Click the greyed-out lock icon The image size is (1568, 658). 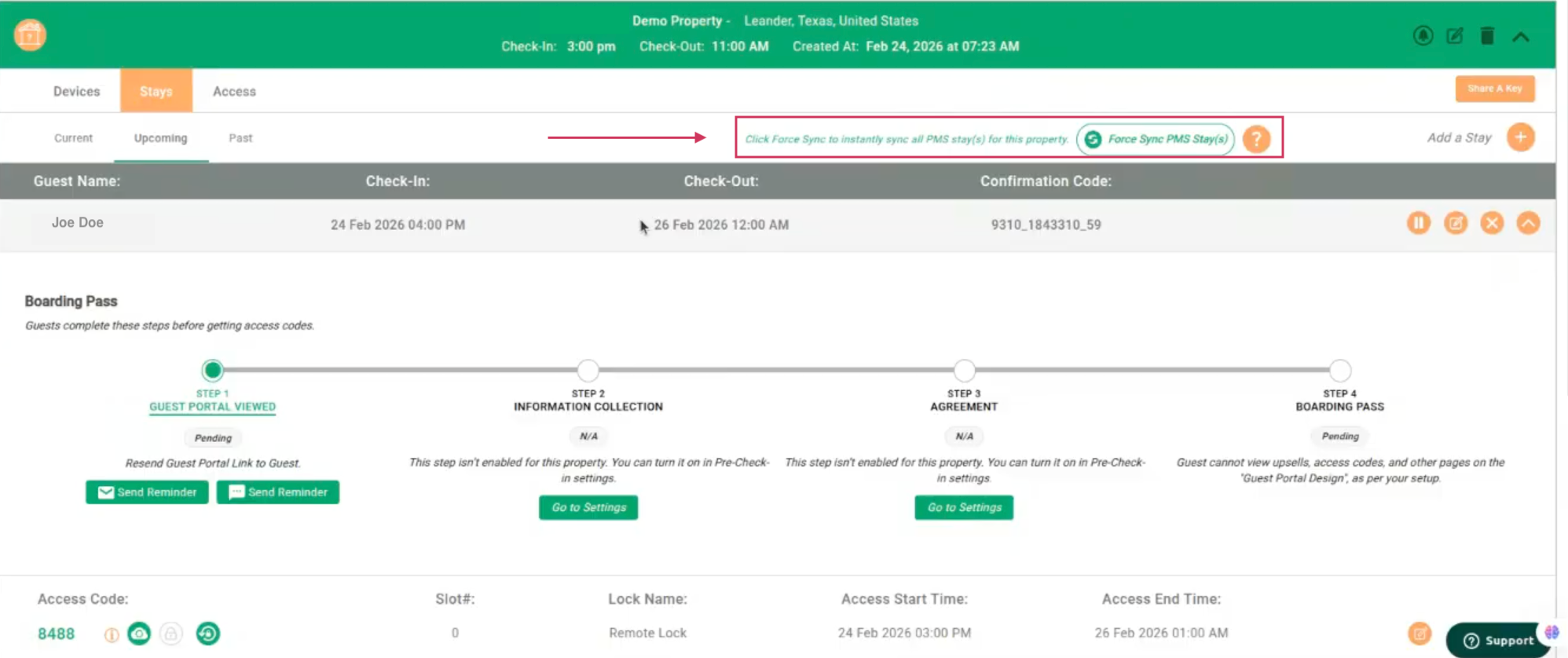click(171, 634)
